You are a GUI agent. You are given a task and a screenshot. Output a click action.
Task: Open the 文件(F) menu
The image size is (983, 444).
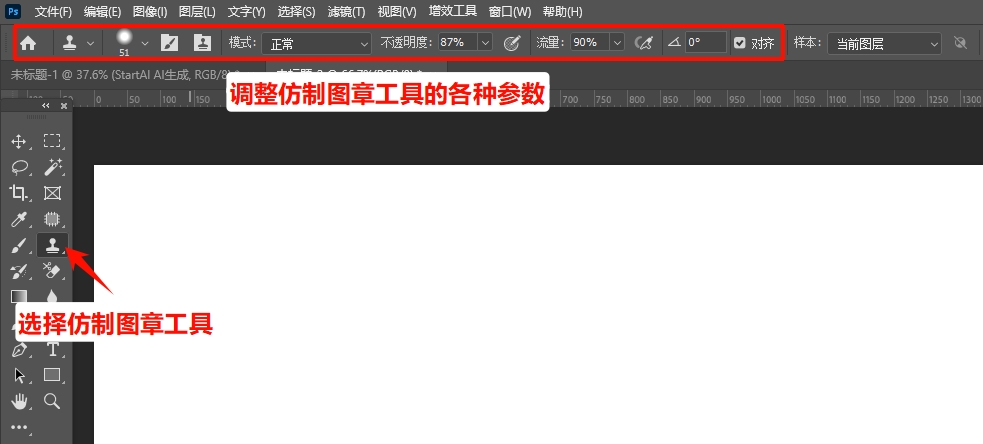[53, 11]
